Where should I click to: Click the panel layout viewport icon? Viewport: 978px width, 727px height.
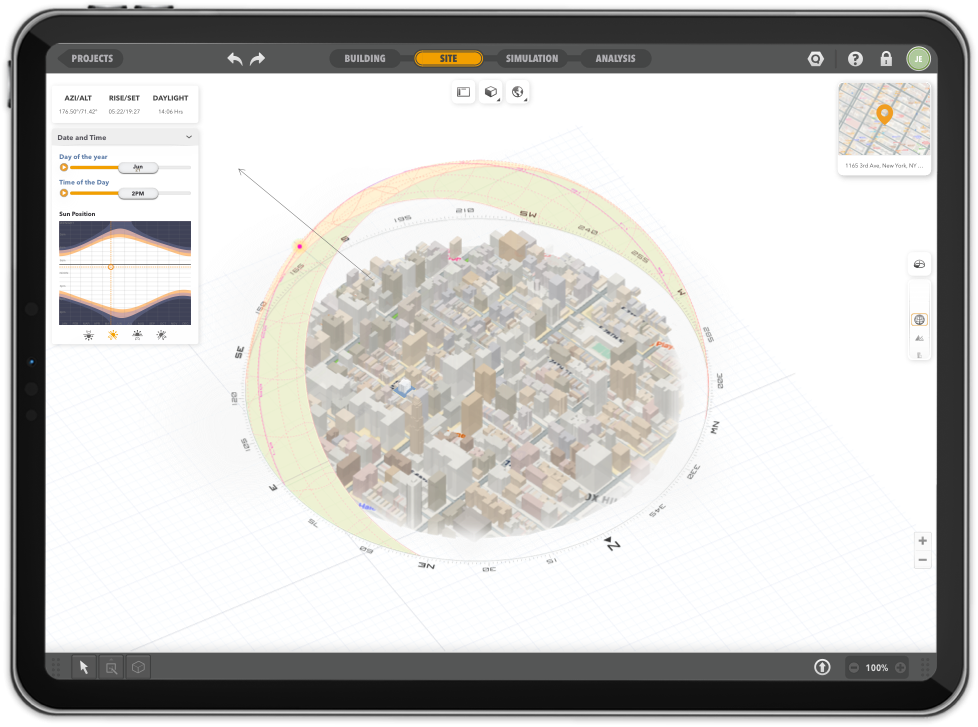(x=463, y=92)
